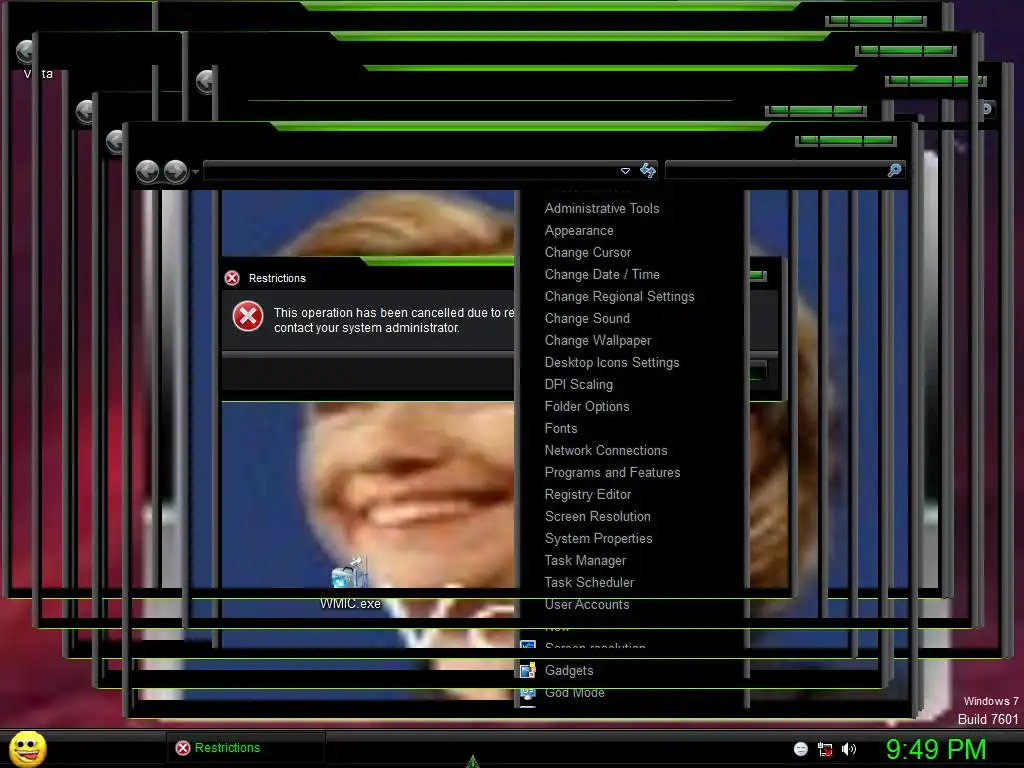Show the 9:49 PM clock
The image size is (1024, 768).
936,749
